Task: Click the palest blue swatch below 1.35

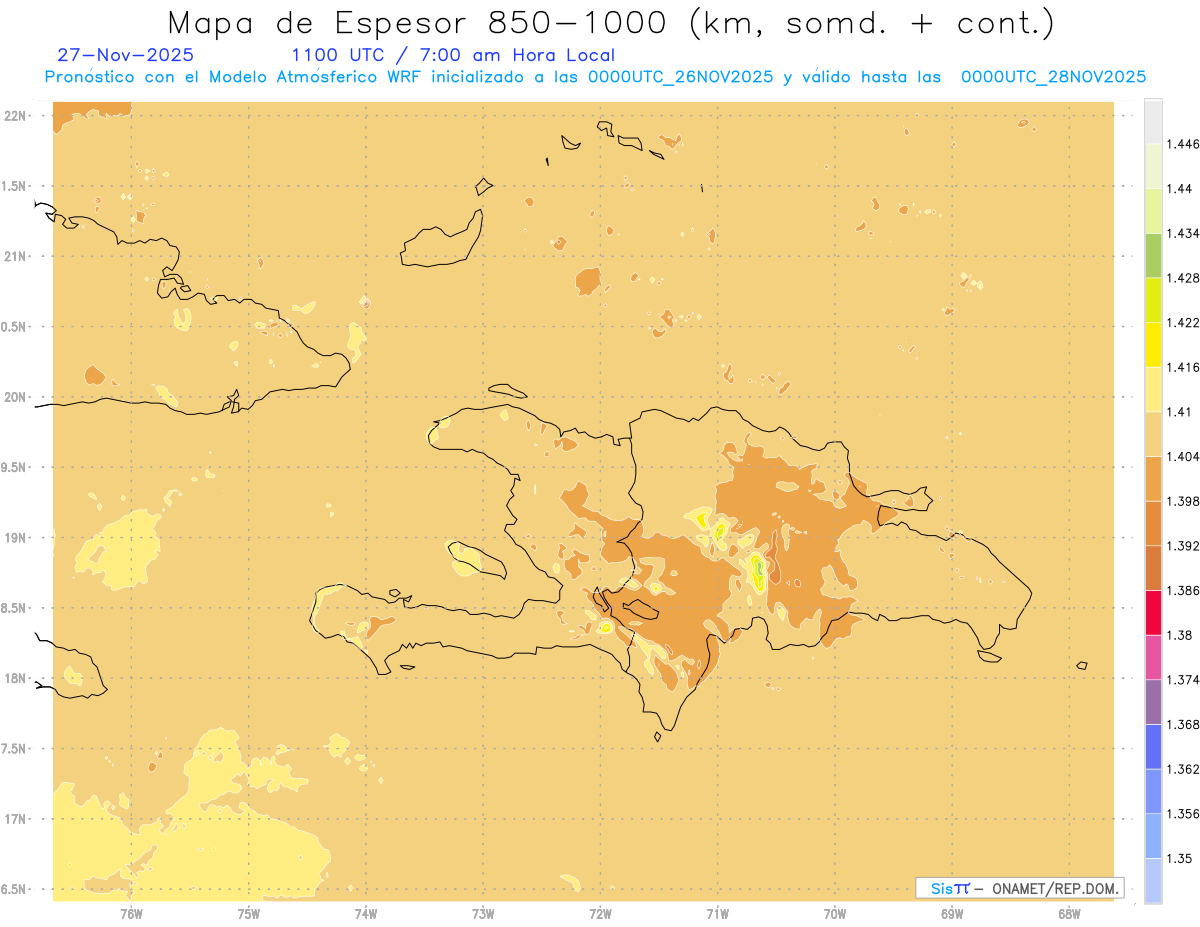Action: pyautogui.click(x=1152, y=881)
